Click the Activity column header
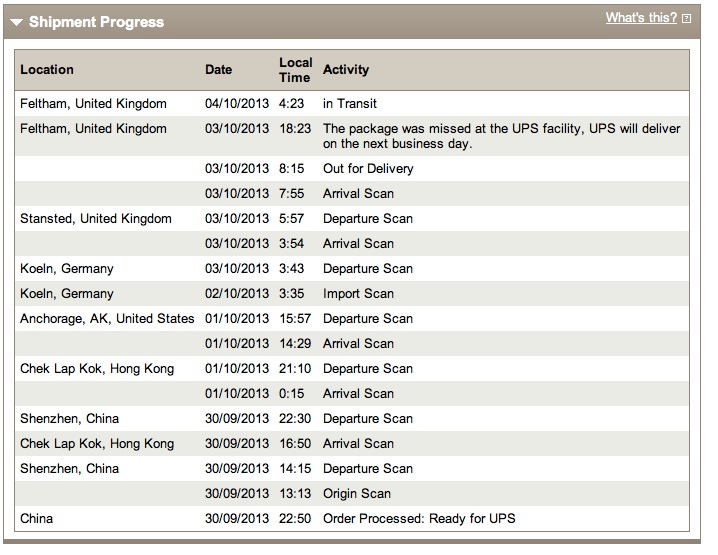Screen dimensions: 718x555 pyautogui.click(x=346, y=70)
